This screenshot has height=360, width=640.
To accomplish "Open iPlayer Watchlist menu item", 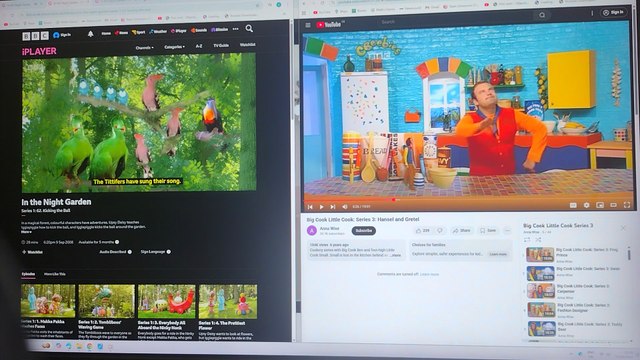I will click(x=247, y=44).
